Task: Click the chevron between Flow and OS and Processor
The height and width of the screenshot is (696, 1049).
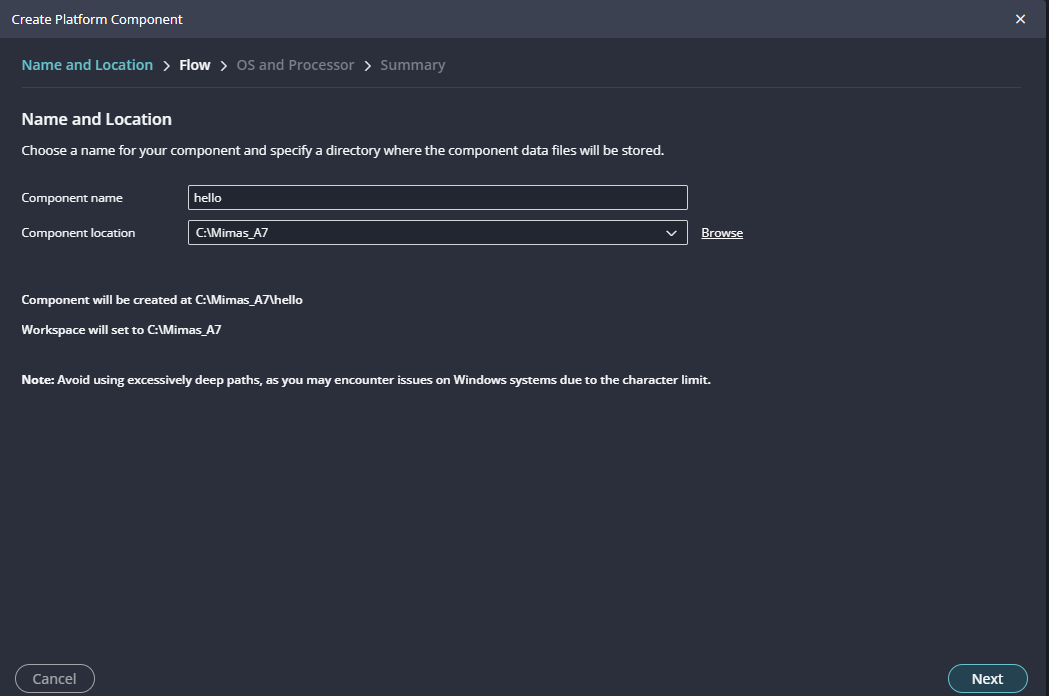Action: (224, 66)
